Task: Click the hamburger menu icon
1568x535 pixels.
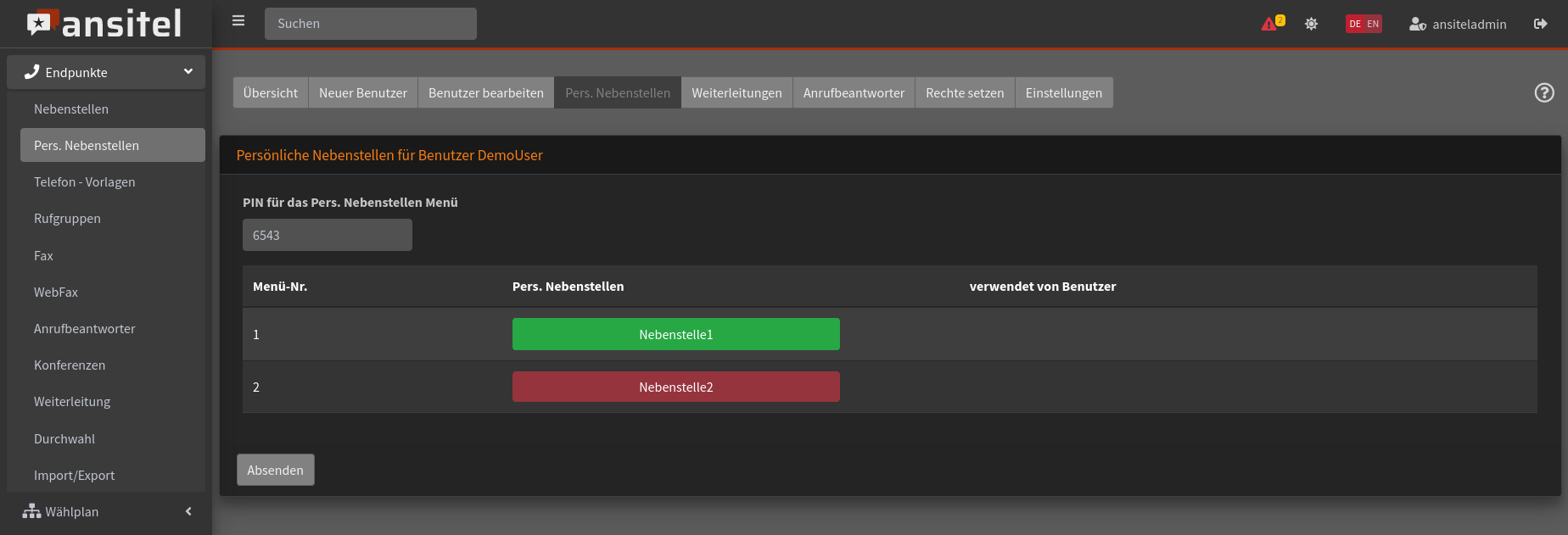Action: pos(238,21)
